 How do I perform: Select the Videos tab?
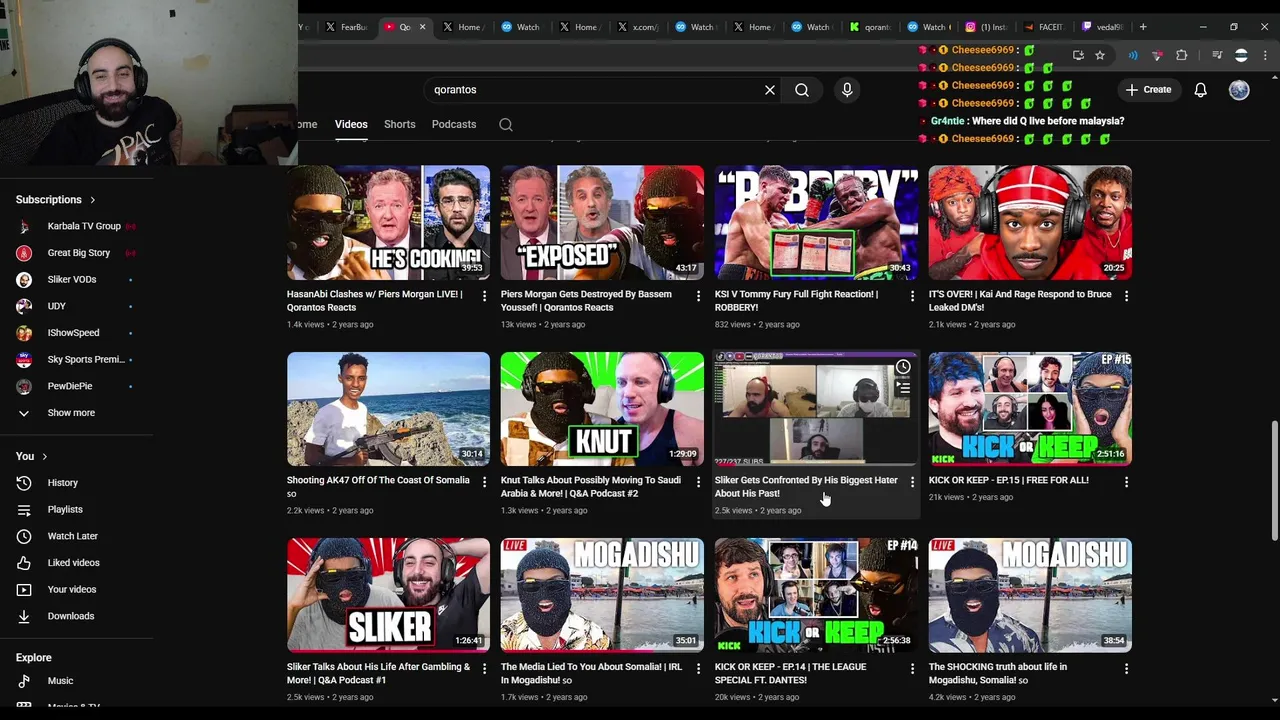(x=351, y=125)
